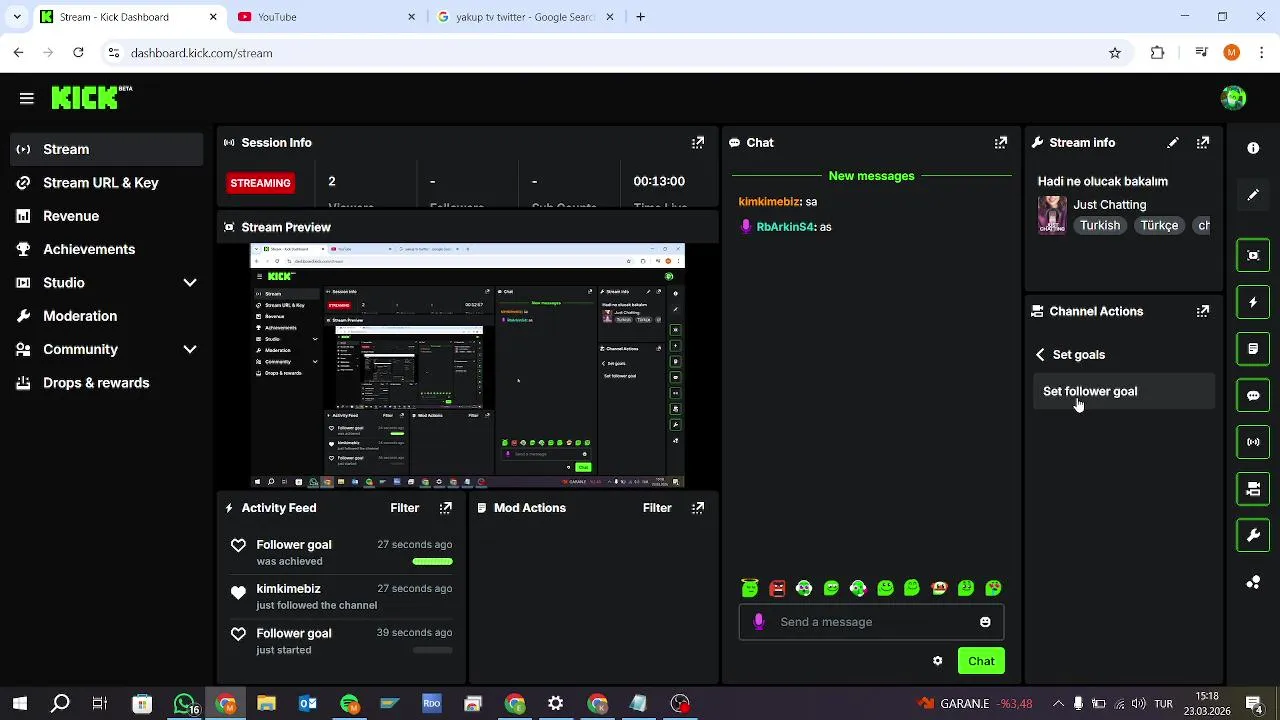The height and width of the screenshot is (720, 1280).
Task: Click the New messages divider label
Action: [871, 176]
